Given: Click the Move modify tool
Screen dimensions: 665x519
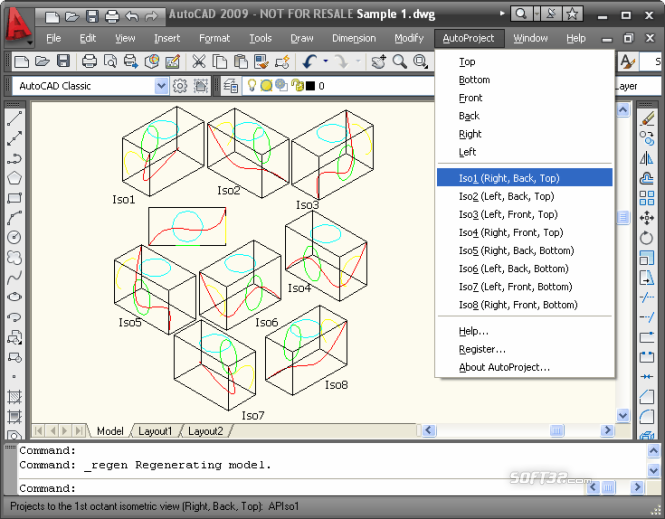Looking at the screenshot, I should click(x=647, y=218).
